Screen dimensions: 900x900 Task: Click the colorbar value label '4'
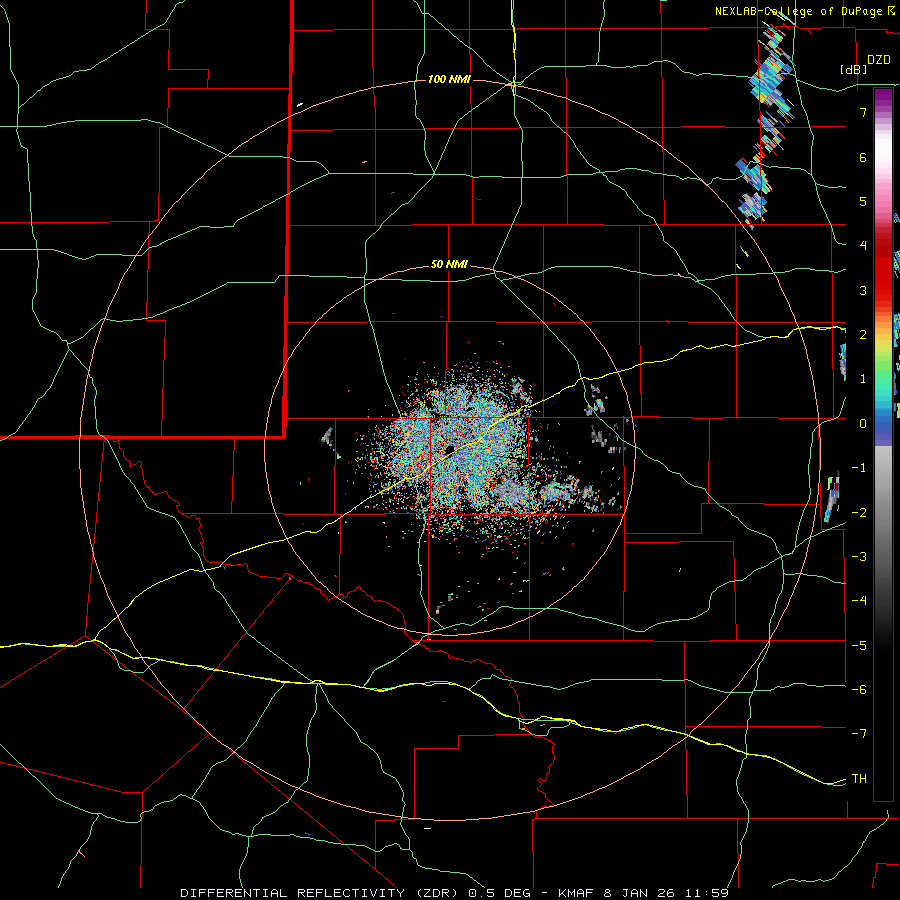863,245
